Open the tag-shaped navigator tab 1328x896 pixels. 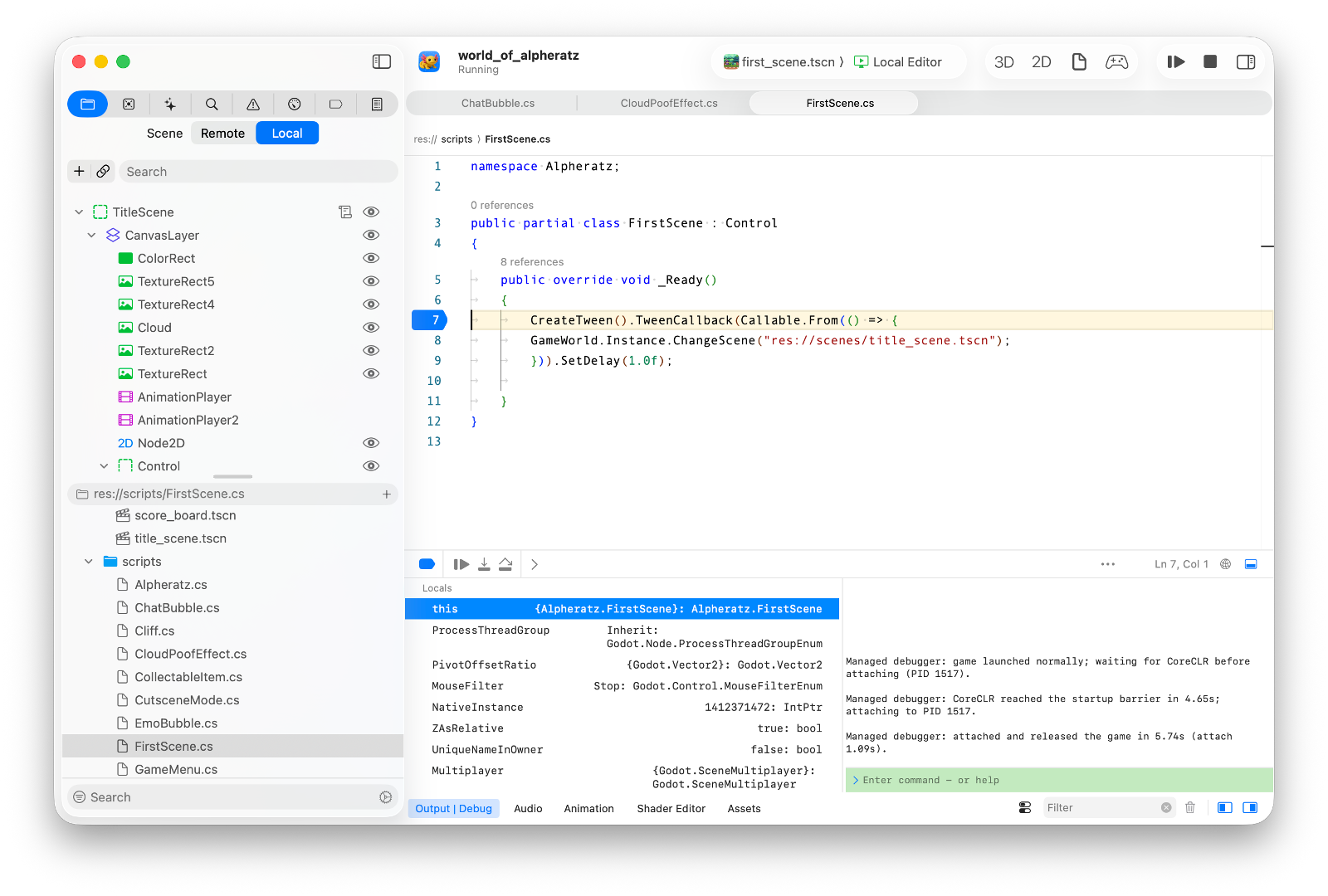coord(336,104)
